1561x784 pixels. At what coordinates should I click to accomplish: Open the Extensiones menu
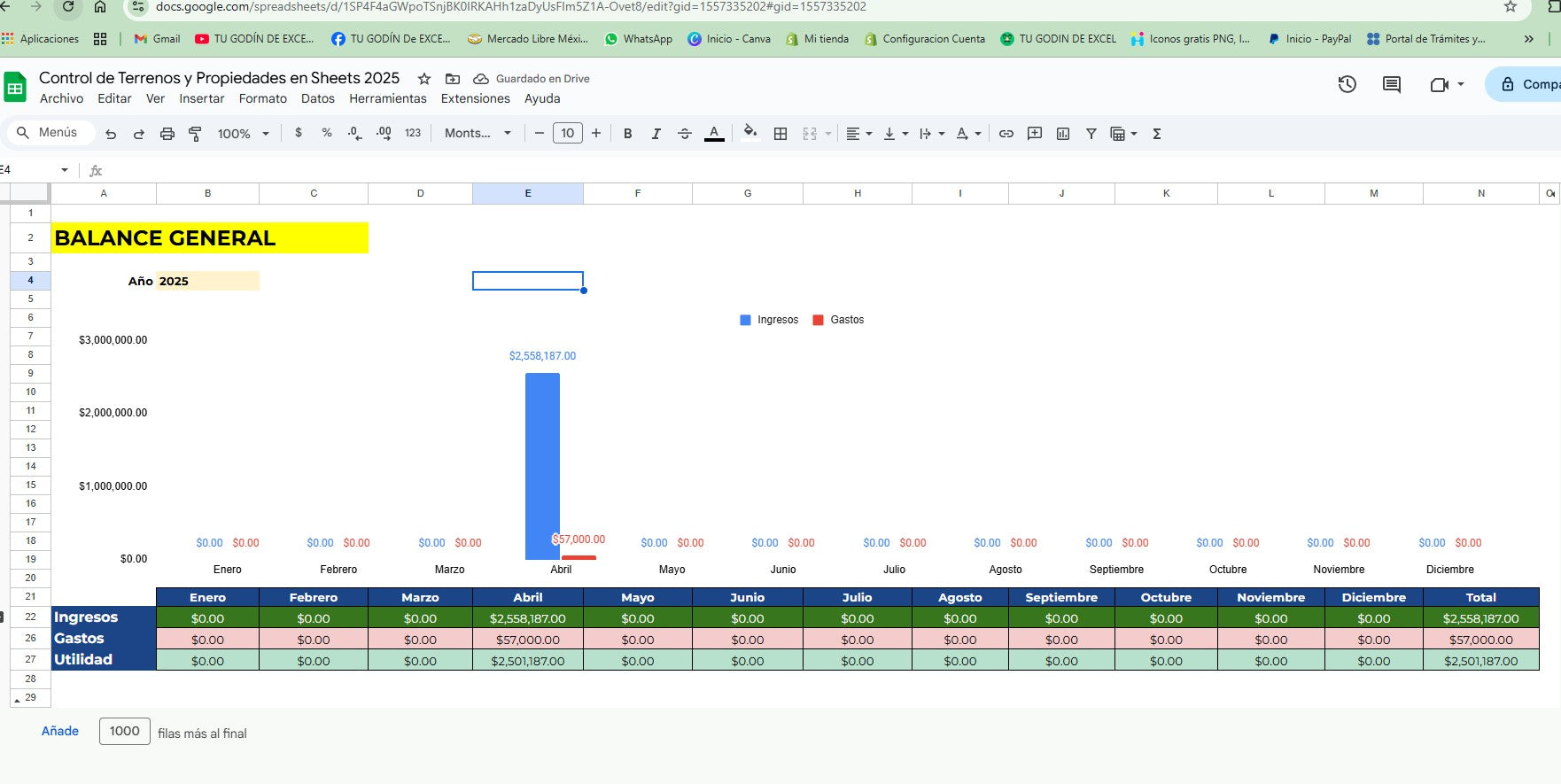(x=476, y=98)
